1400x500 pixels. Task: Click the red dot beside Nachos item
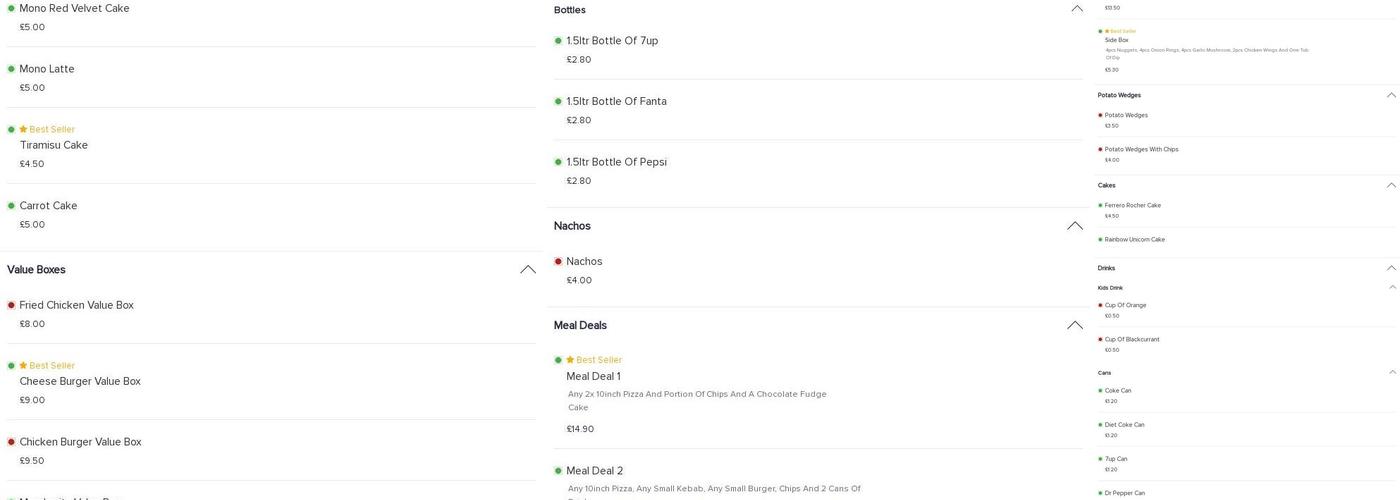[558, 262]
